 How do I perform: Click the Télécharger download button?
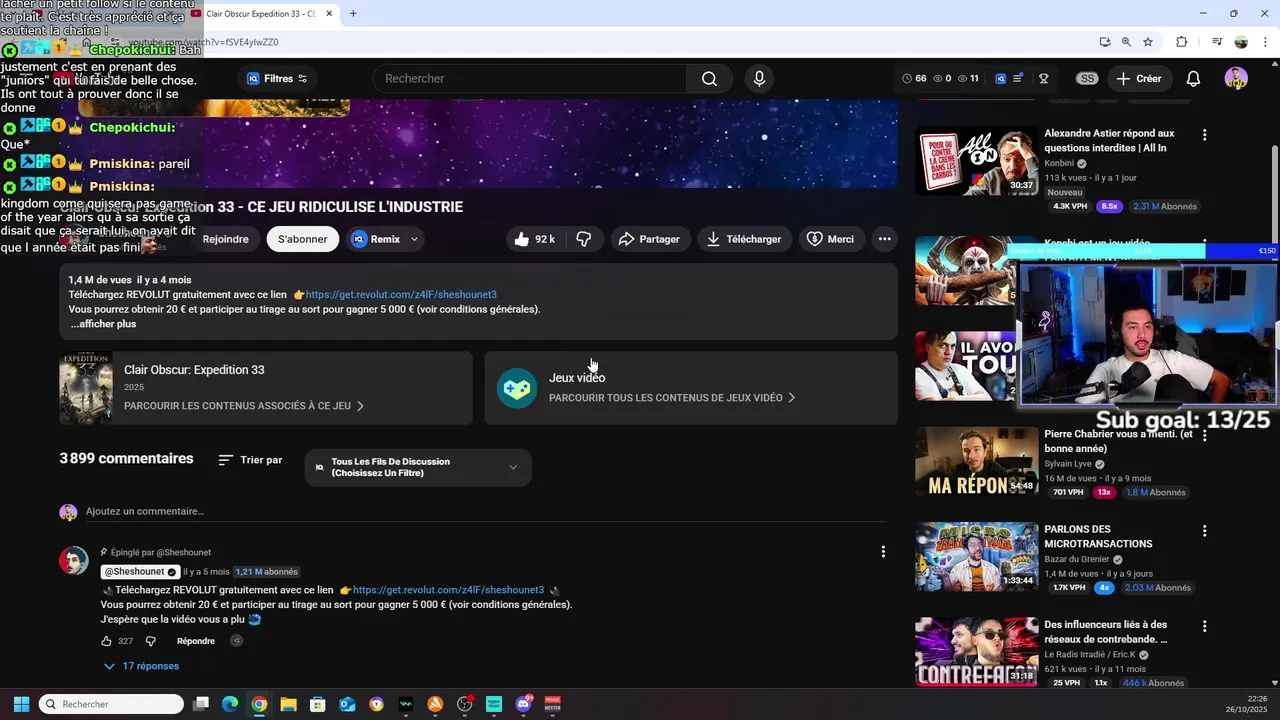(x=743, y=239)
